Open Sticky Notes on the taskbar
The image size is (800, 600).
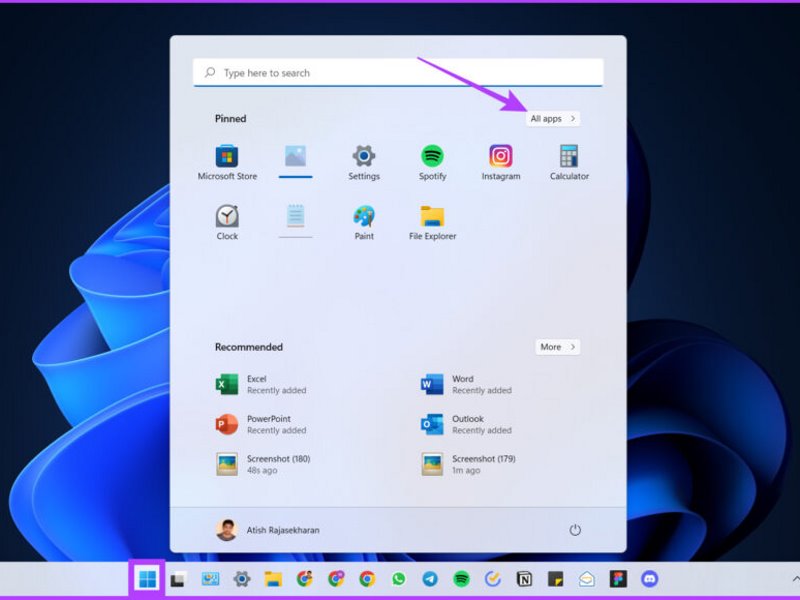tap(555, 579)
